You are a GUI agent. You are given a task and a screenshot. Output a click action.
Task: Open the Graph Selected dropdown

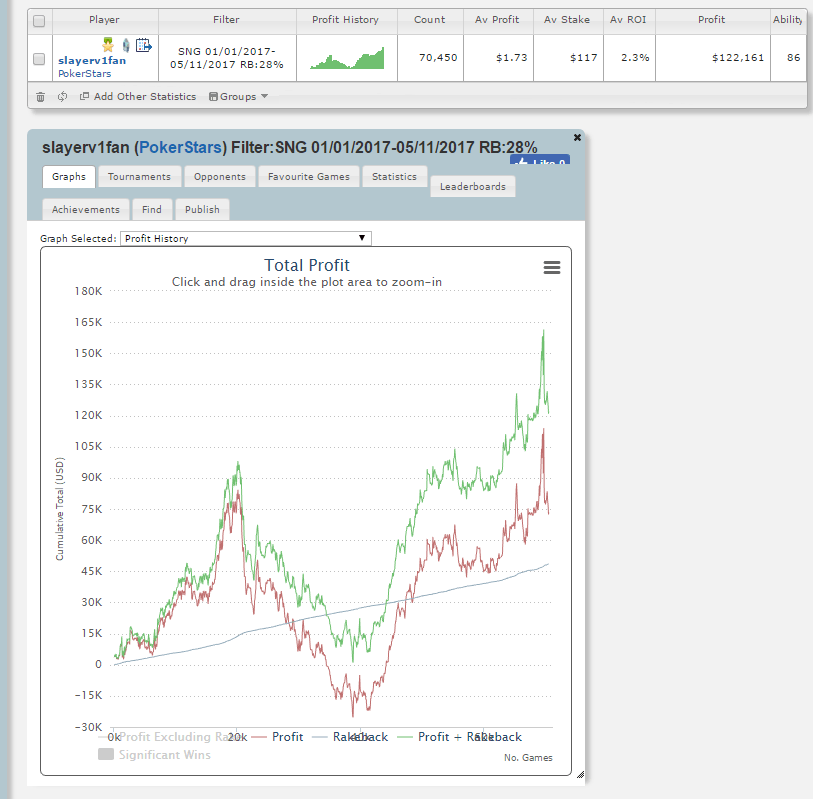(x=246, y=239)
